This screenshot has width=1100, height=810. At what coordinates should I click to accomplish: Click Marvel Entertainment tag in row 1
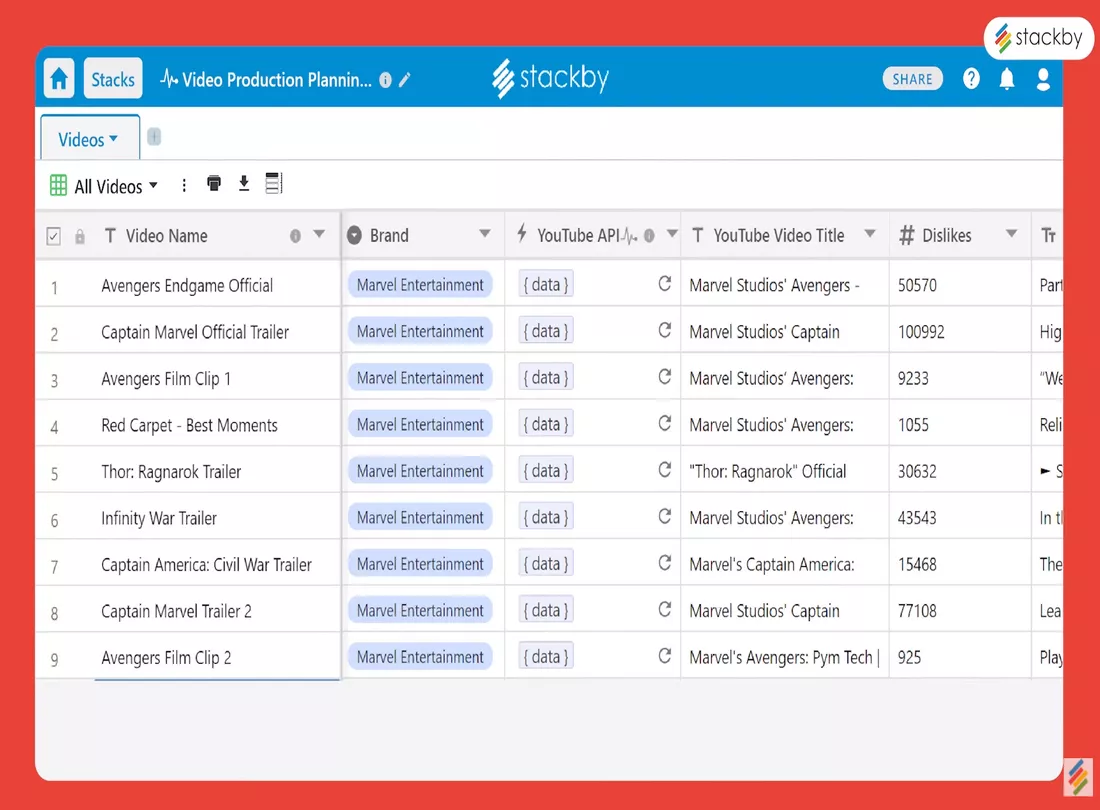point(420,285)
